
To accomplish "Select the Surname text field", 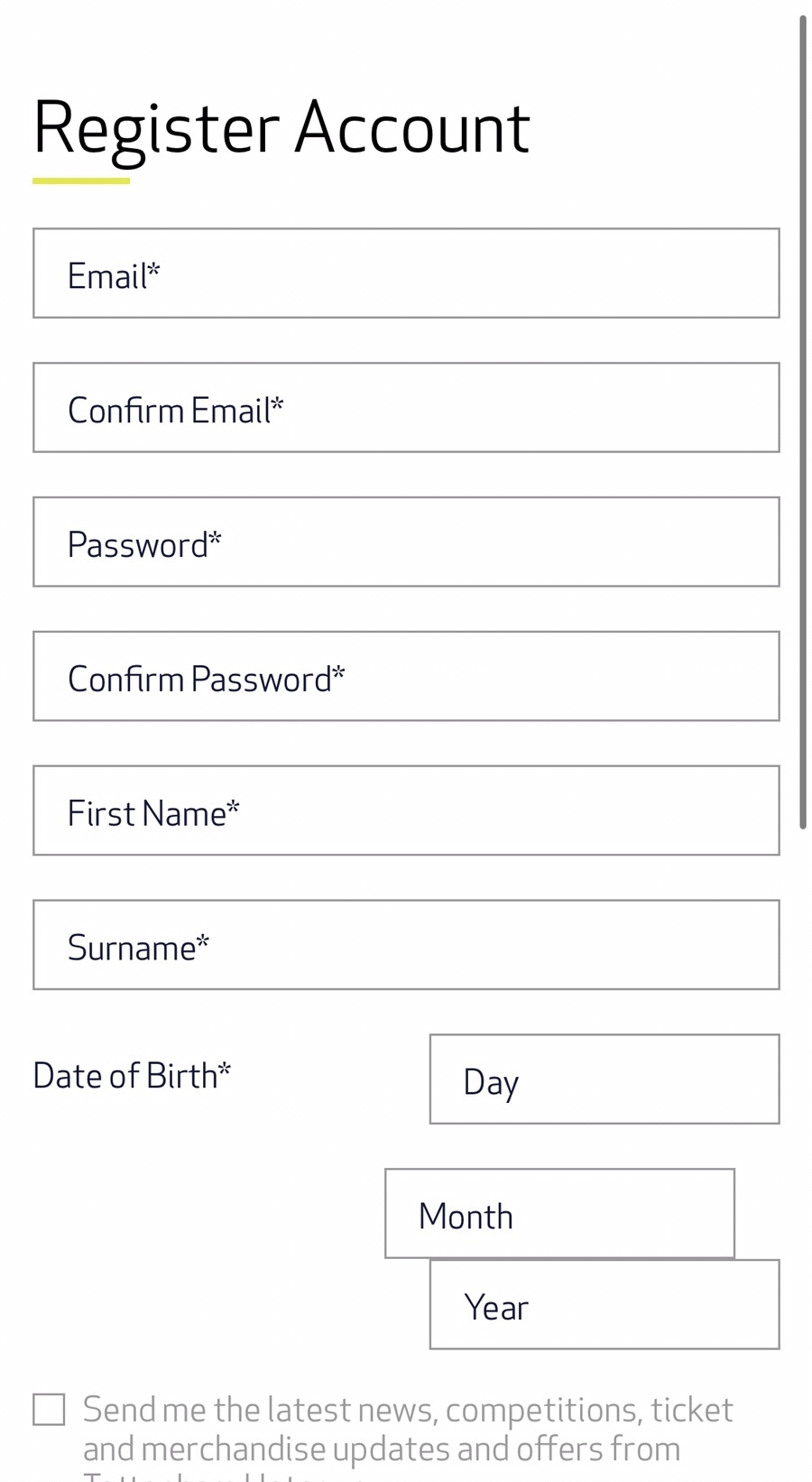I will [x=406, y=945].
